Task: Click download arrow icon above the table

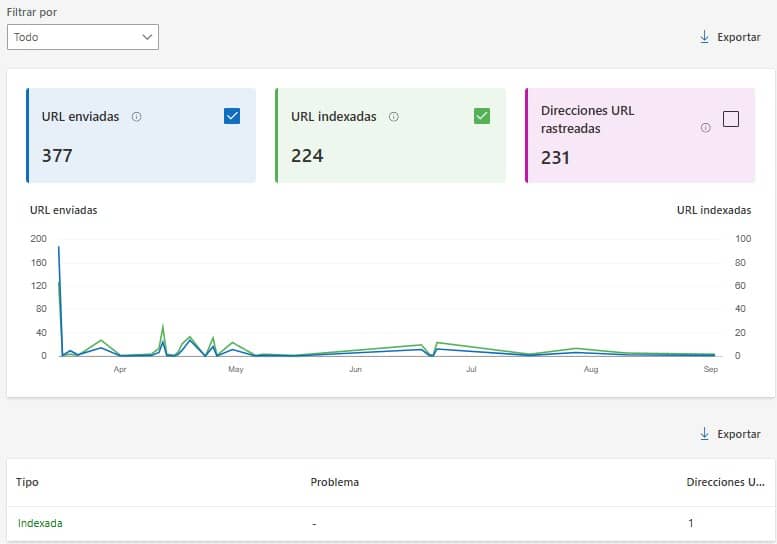Action: tap(705, 434)
